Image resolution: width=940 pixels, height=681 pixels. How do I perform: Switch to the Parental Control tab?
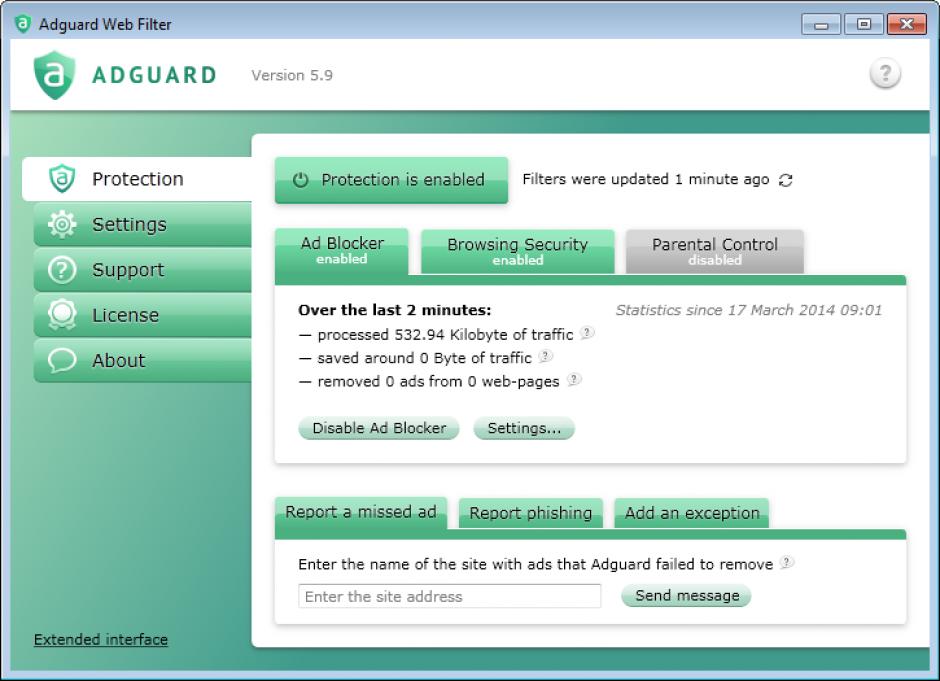point(715,252)
